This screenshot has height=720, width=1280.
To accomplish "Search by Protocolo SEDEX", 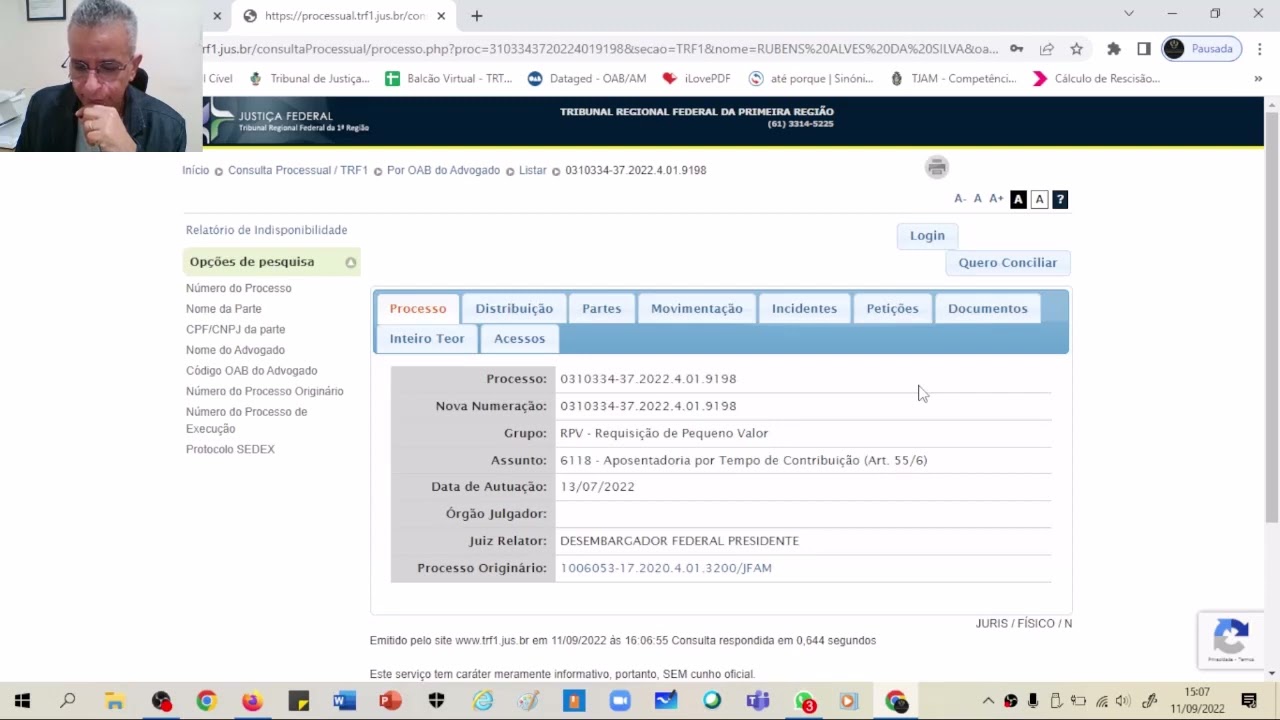I will pos(230,449).
